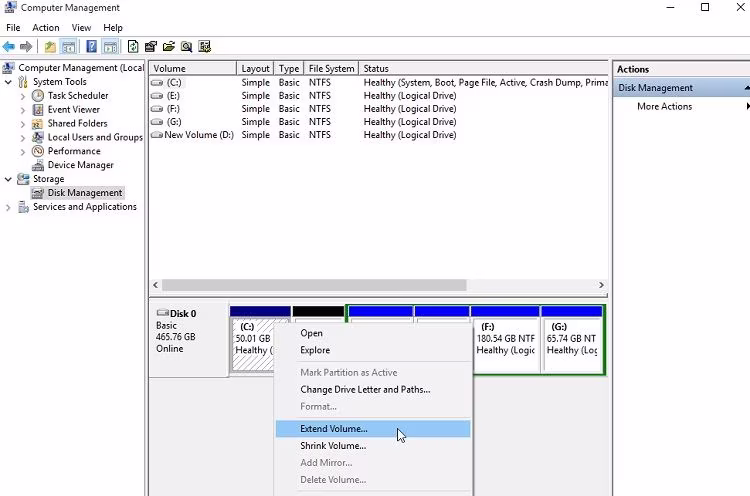
Task: Open the Help menu
Action: (x=113, y=28)
